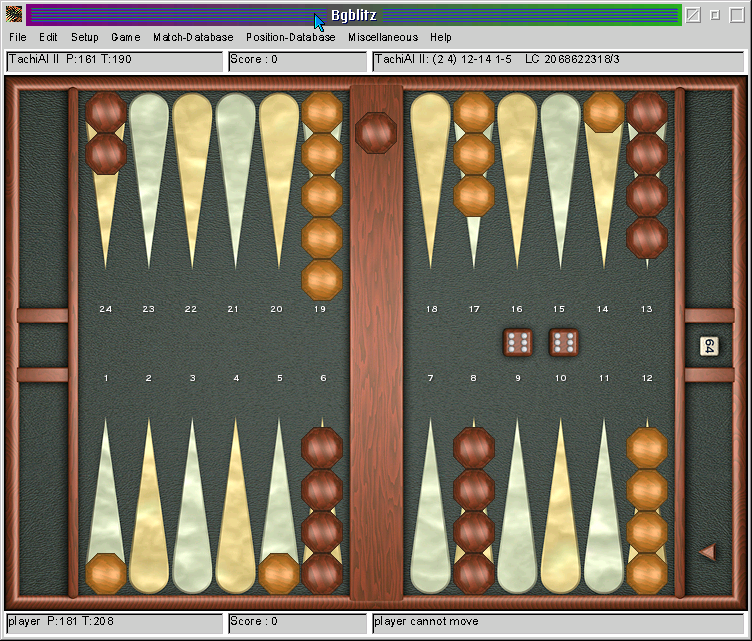This screenshot has width=752, height=641.
Task: Open the Edit menu
Action: (48, 37)
